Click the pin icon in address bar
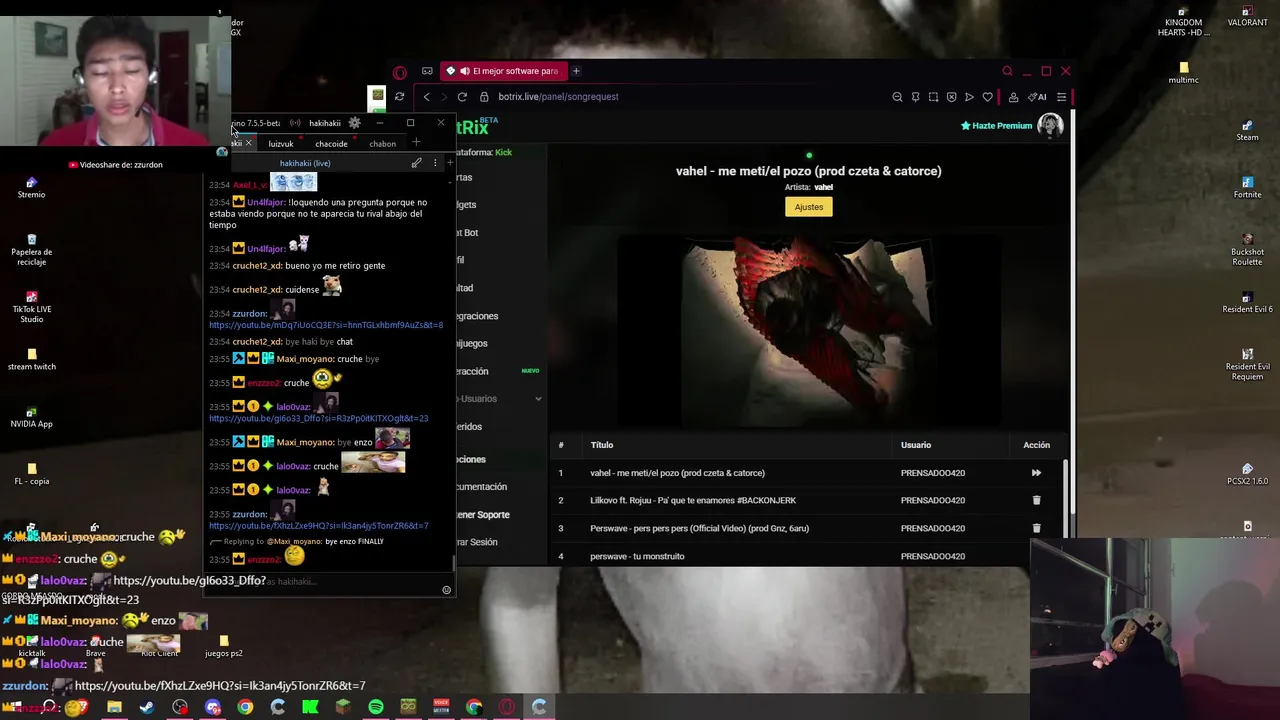This screenshot has width=1280, height=720. point(915,97)
